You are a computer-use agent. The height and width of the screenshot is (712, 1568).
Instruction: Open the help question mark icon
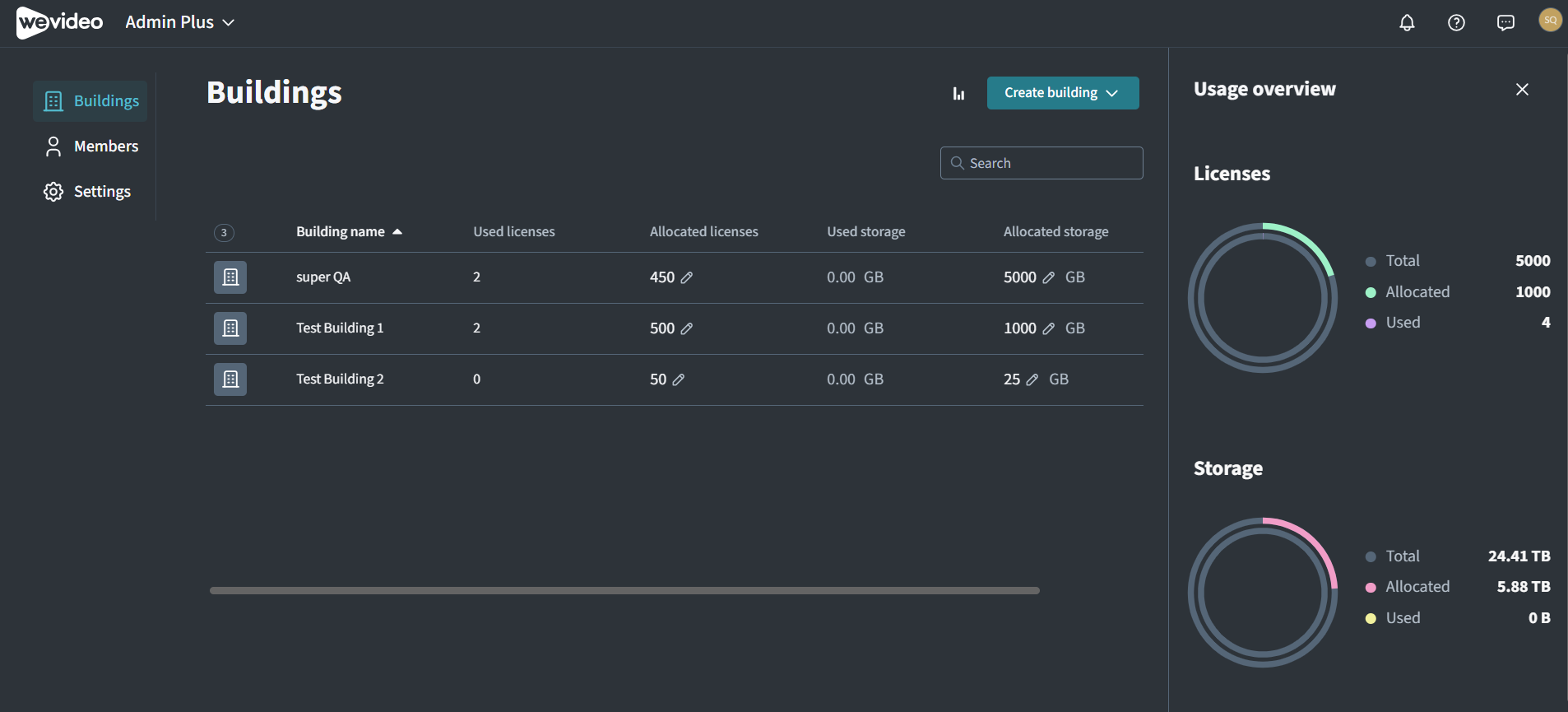[1456, 23]
